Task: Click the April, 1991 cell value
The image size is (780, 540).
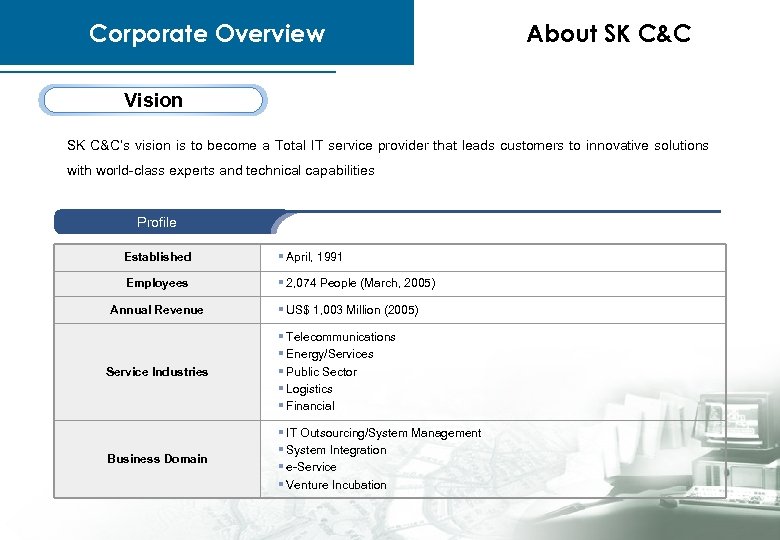Action: tap(314, 257)
